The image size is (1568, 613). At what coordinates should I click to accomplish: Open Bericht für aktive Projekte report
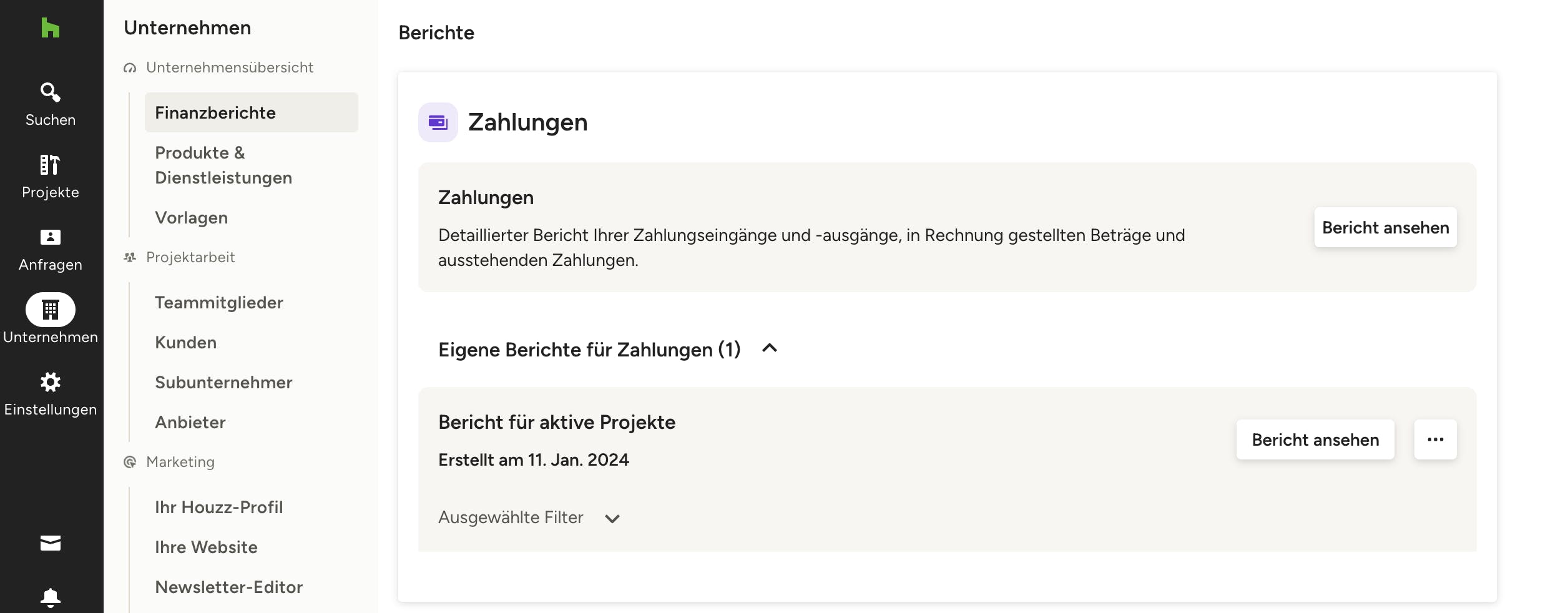[1315, 439]
